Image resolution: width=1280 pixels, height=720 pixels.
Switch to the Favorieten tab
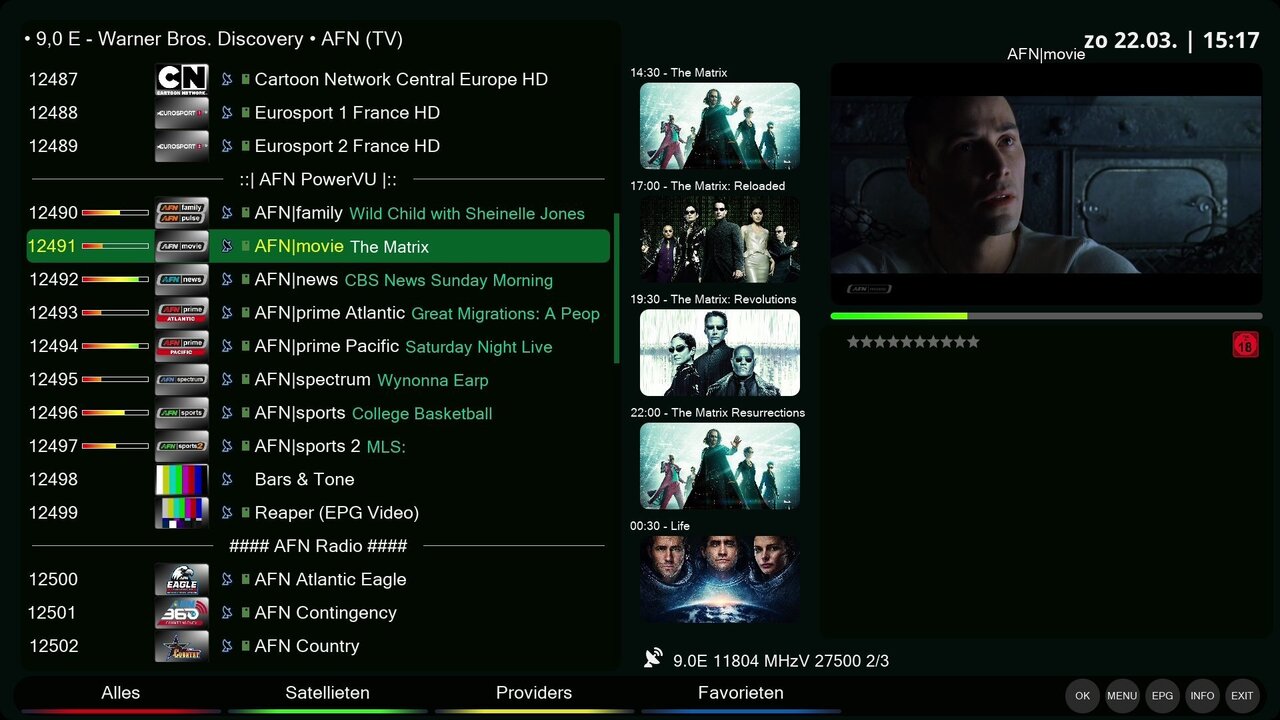741,694
